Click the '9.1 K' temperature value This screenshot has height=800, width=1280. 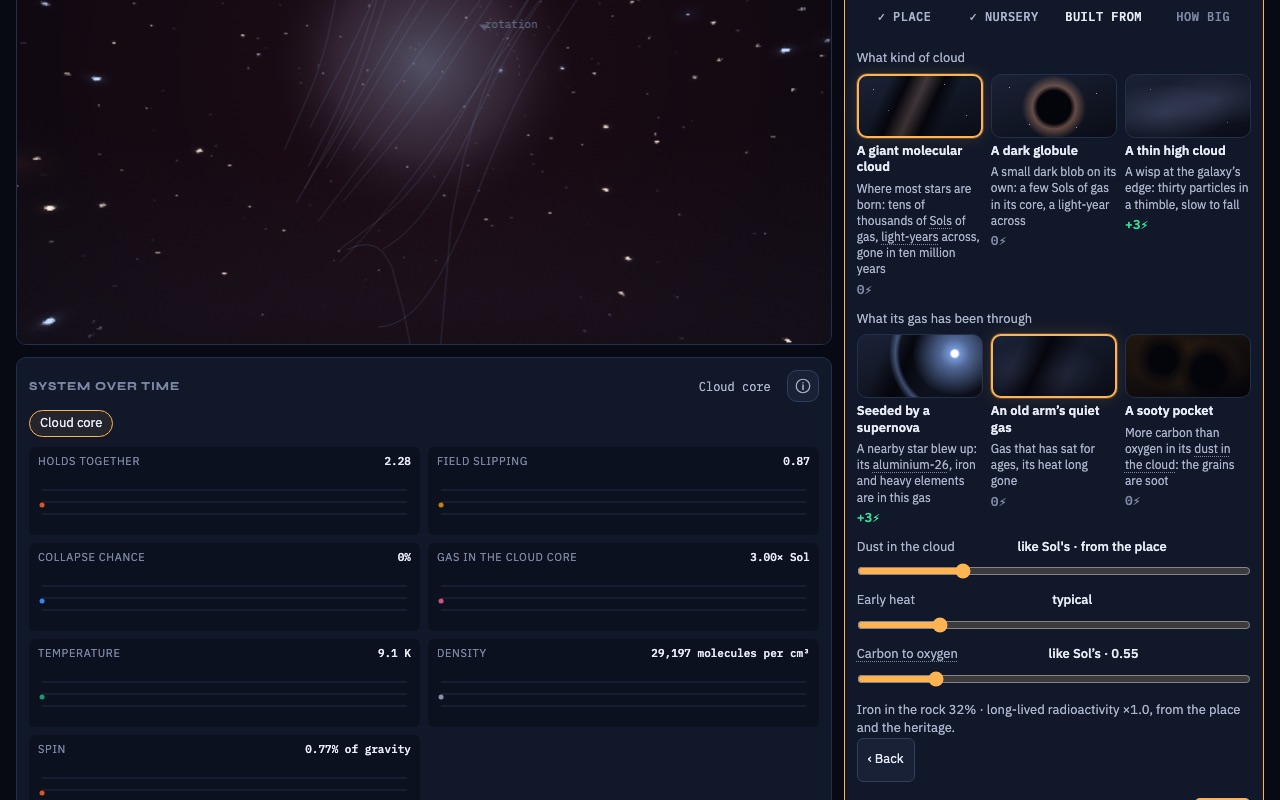coord(394,653)
